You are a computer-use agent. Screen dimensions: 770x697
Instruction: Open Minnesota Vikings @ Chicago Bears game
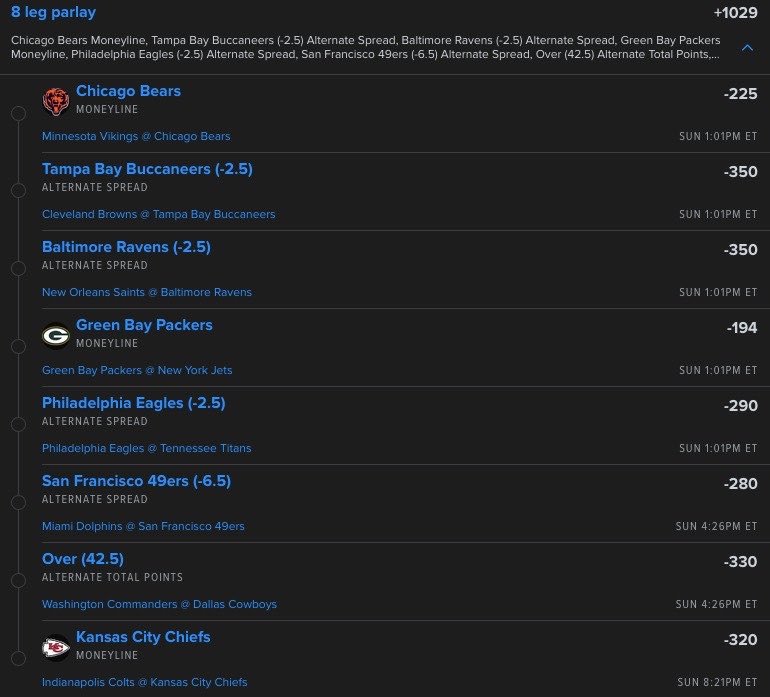(136, 136)
